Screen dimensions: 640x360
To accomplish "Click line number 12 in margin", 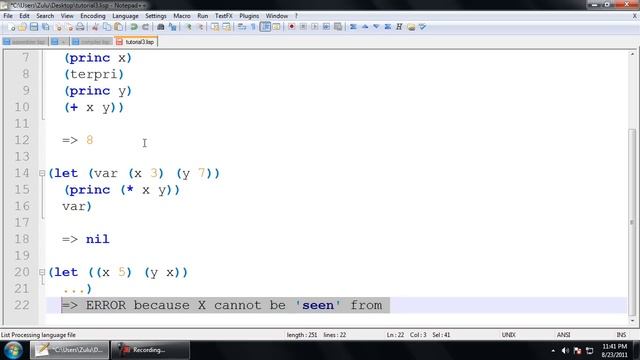I will point(22,140).
